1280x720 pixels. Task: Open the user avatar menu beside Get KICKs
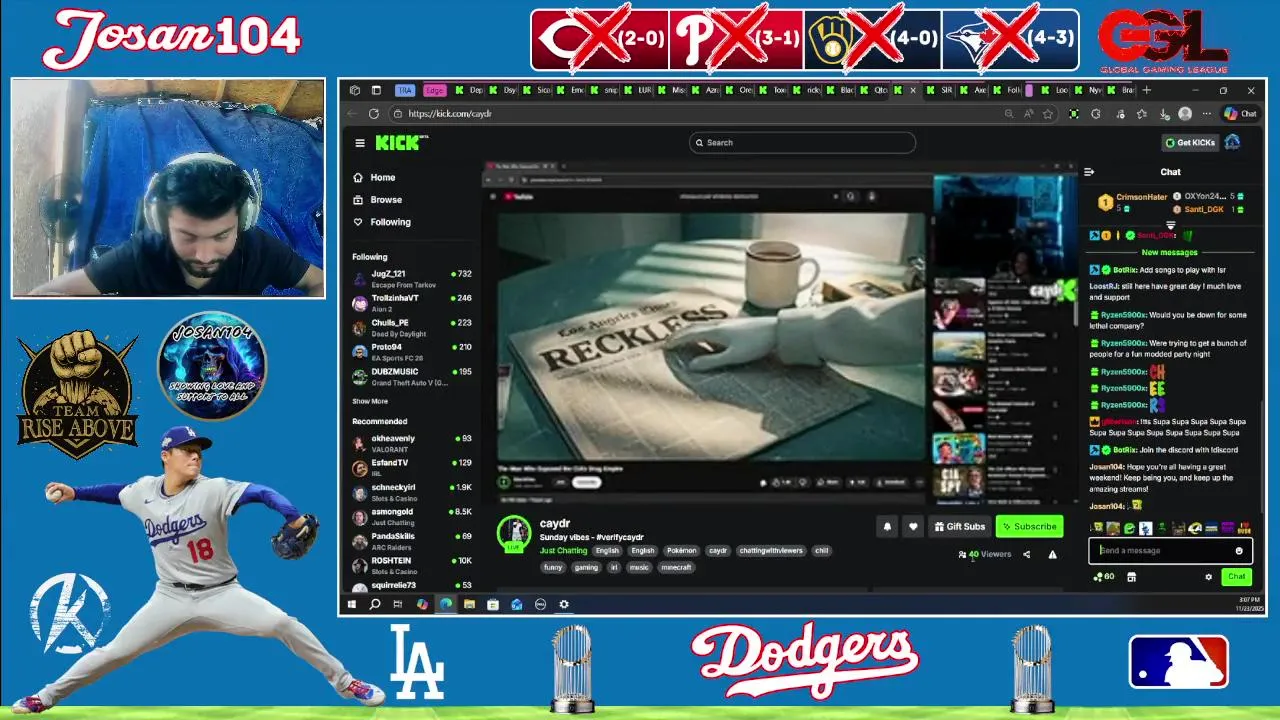[x=1232, y=143]
